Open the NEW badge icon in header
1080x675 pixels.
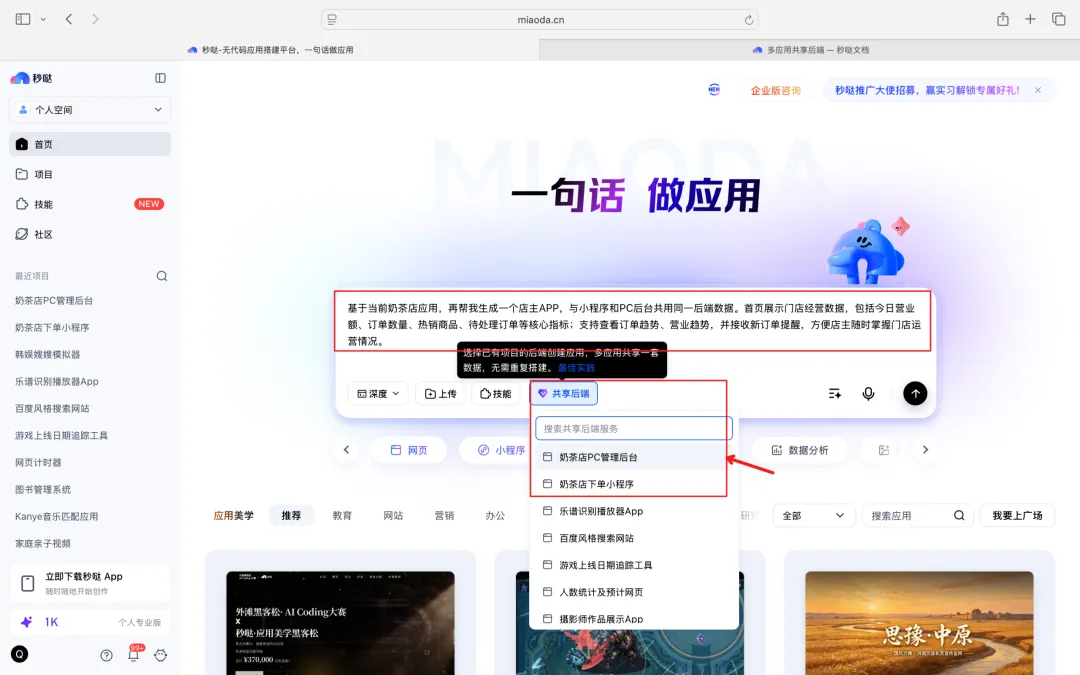click(714, 90)
